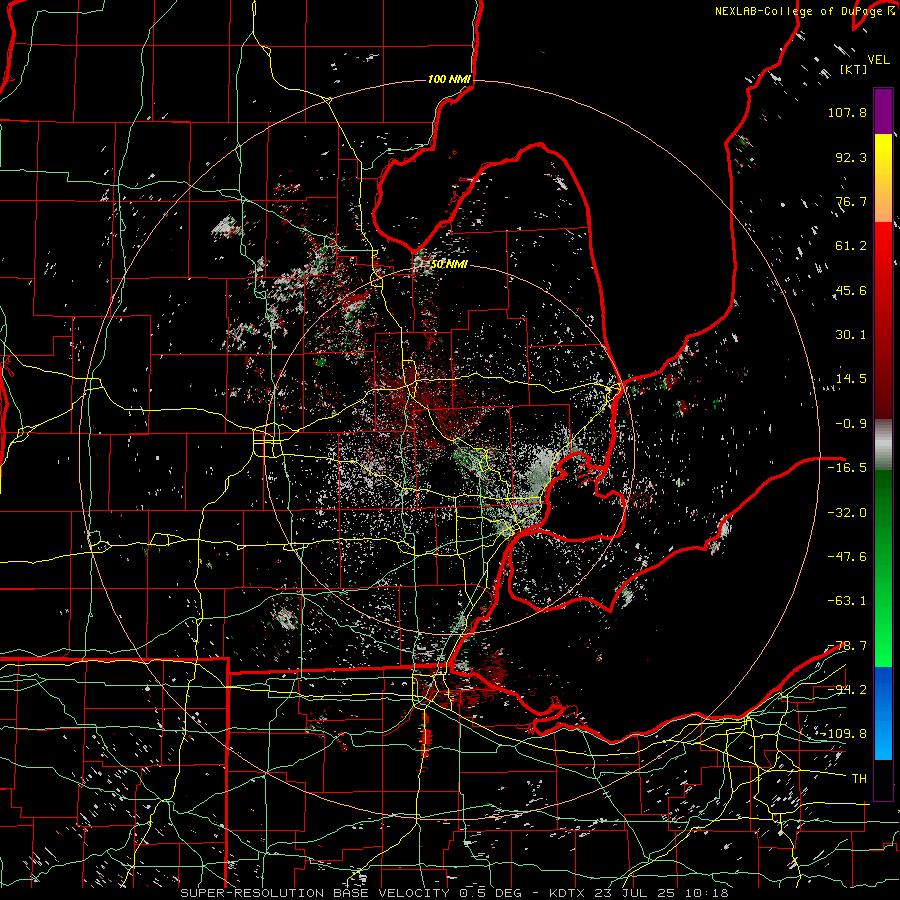900x900 pixels.
Task: Pick the blue segment of velocity color bar
Action: click(x=883, y=713)
